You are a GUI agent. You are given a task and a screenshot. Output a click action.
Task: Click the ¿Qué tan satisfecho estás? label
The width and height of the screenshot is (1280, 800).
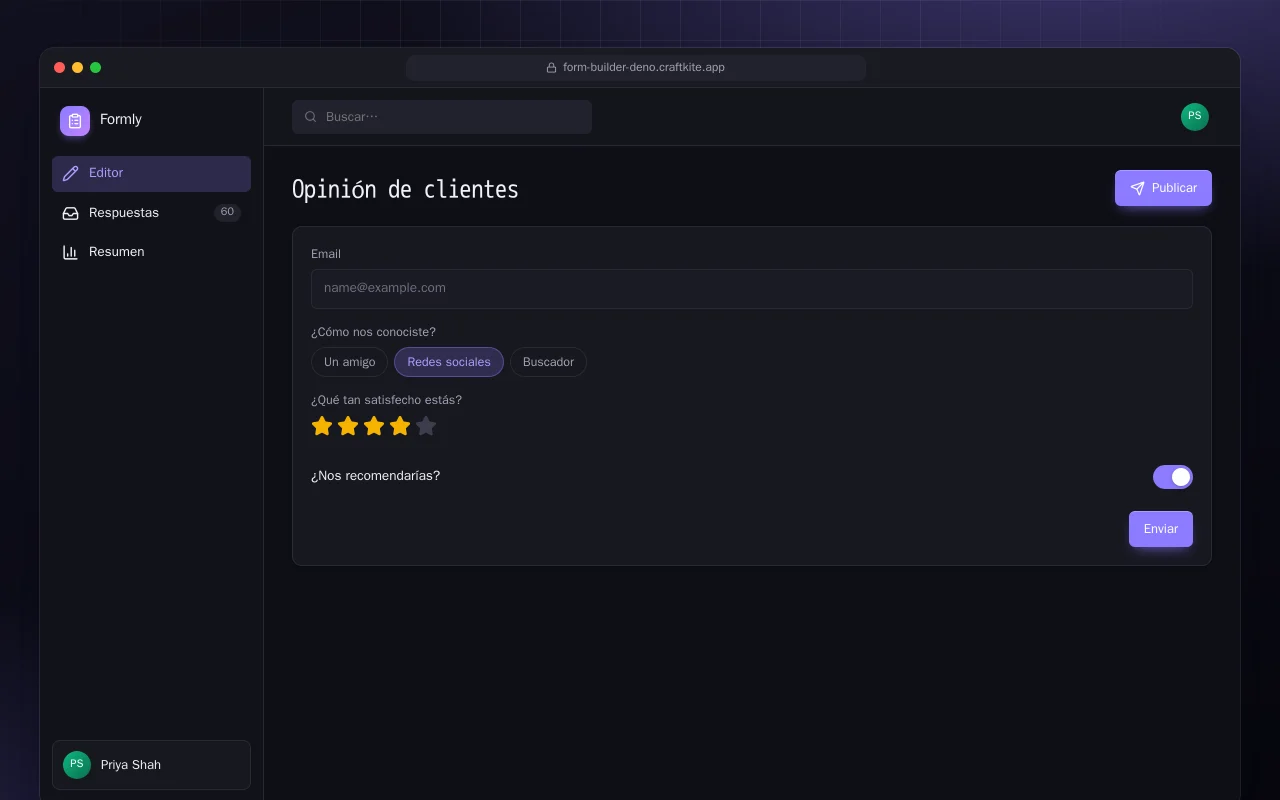click(386, 400)
